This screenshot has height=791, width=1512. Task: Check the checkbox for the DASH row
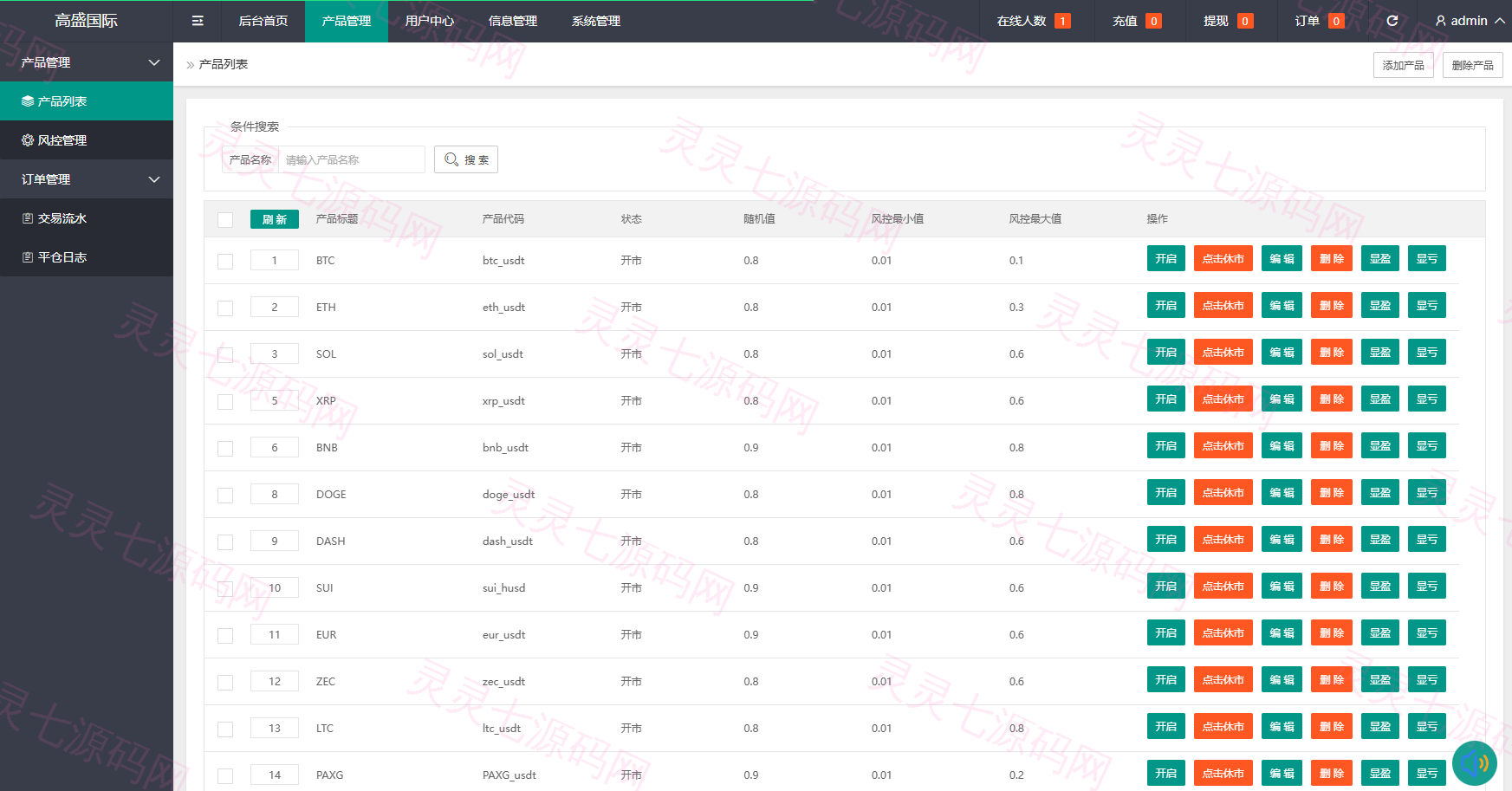[x=225, y=541]
